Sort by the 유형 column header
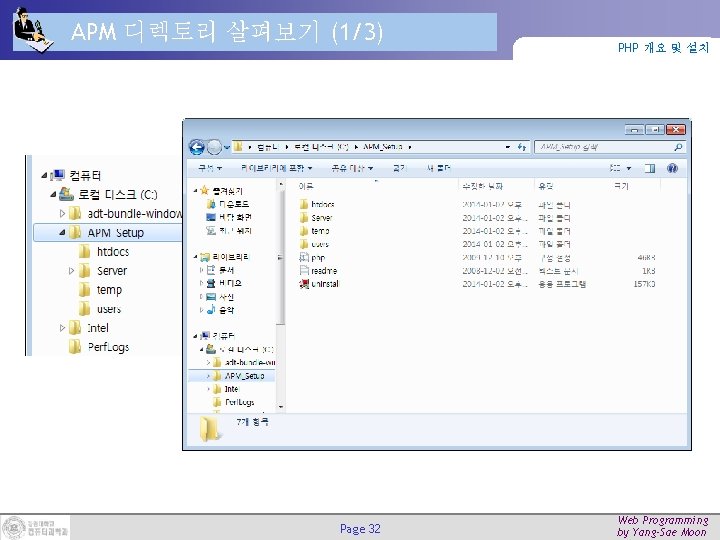Image resolution: width=720 pixels, height=540 pixels. tap(546, 186)
